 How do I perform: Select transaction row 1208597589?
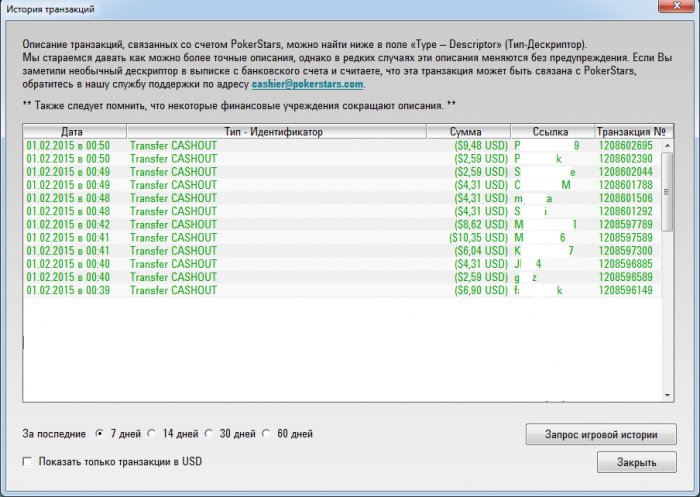(342, 238)
